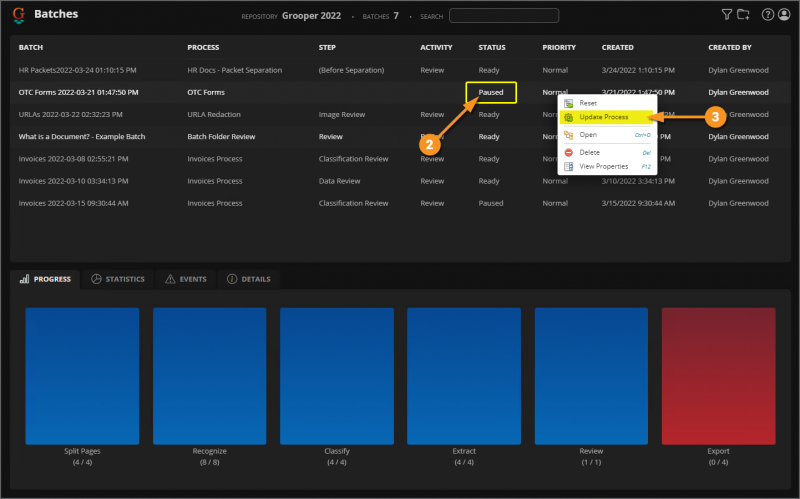Viewport: 800px width, 499px height.
Task: Switch to the Statistics tab
Action: 118,279
